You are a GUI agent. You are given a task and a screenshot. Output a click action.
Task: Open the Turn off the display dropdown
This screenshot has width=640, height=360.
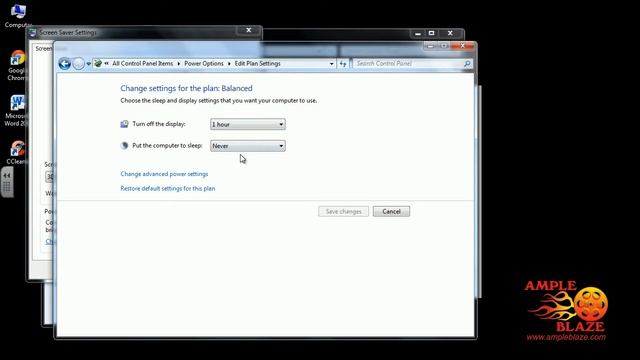coord(248,124)
